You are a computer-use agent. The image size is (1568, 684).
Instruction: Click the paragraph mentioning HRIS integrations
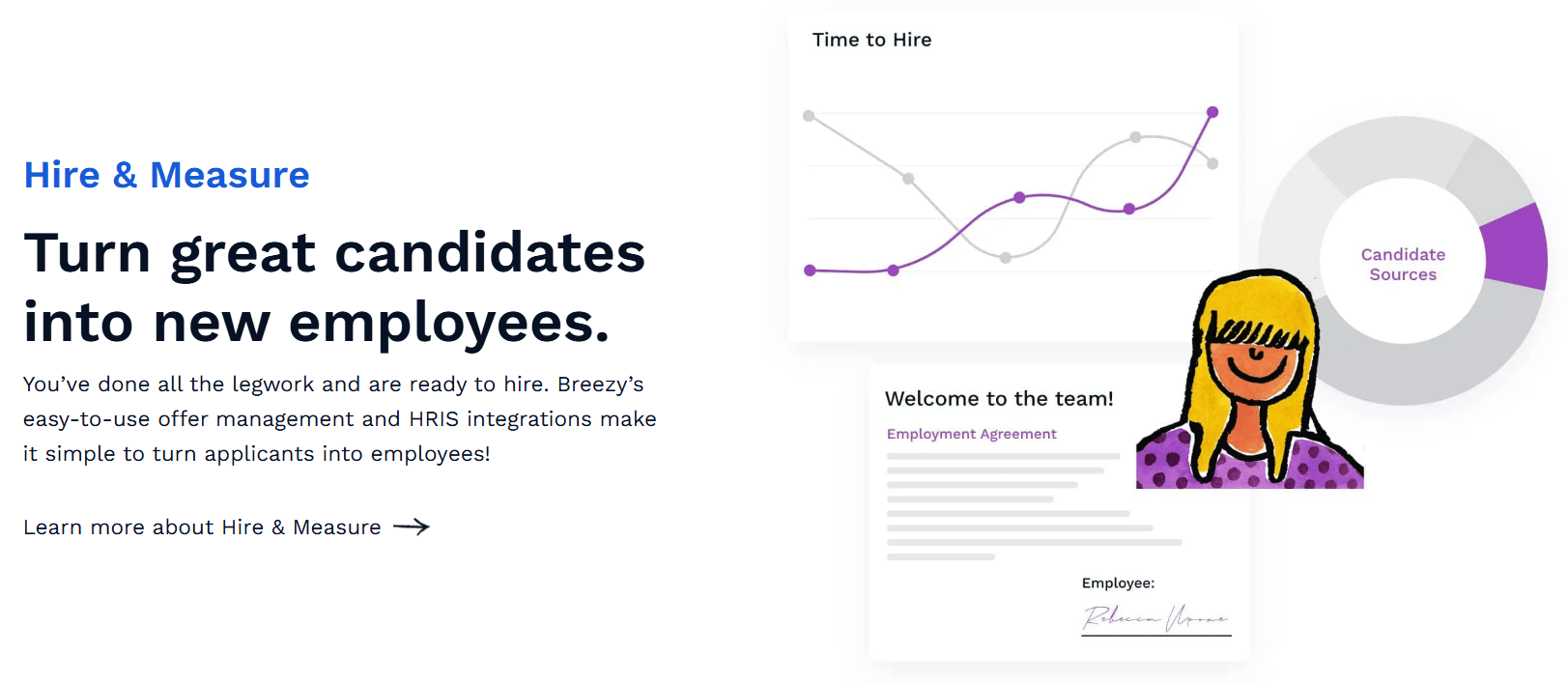pyautogui.click(x=340, y=419)
